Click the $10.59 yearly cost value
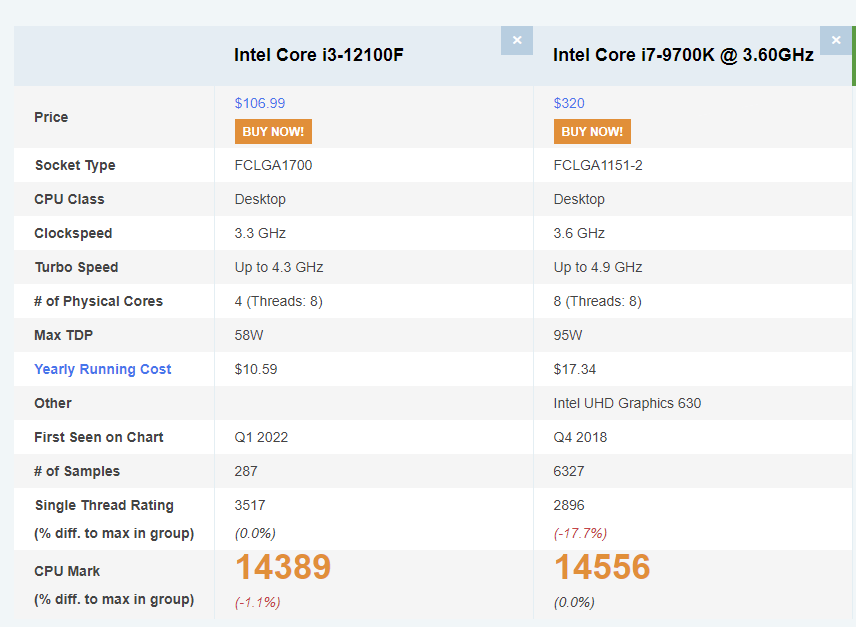The height and width of the screenshot is (627, 856). pos(255,369)
